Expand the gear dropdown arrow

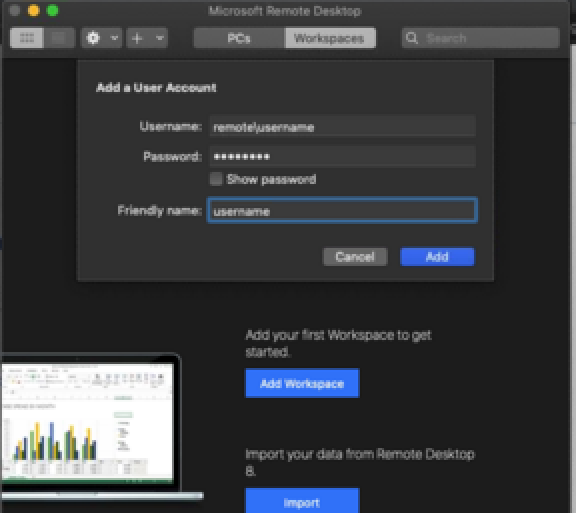[114, 38]
